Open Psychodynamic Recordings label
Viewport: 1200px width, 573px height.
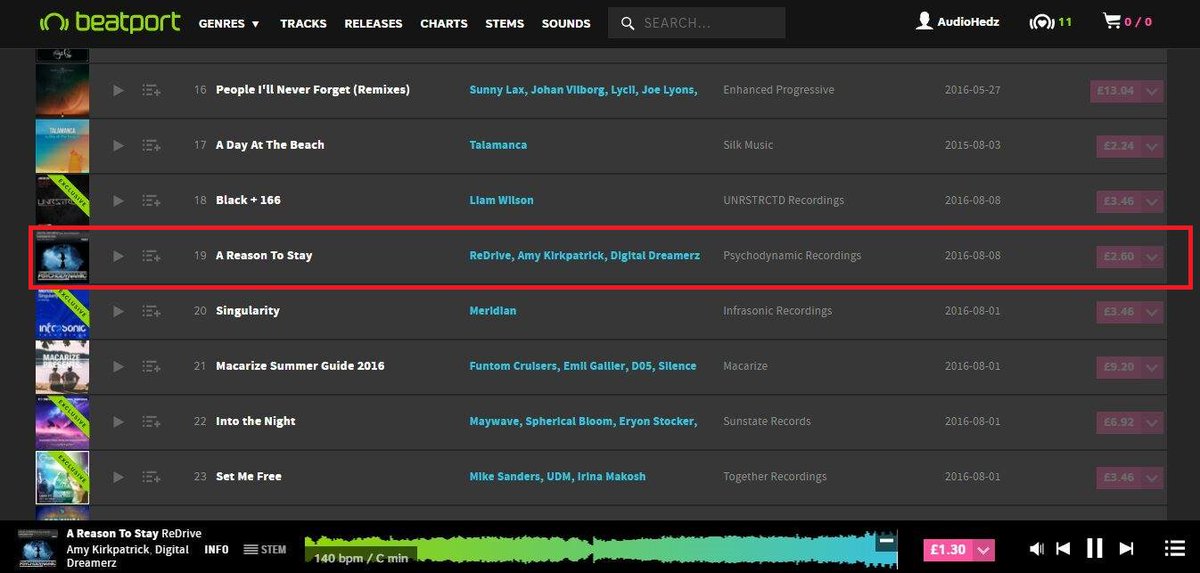(x=792, y=256)
